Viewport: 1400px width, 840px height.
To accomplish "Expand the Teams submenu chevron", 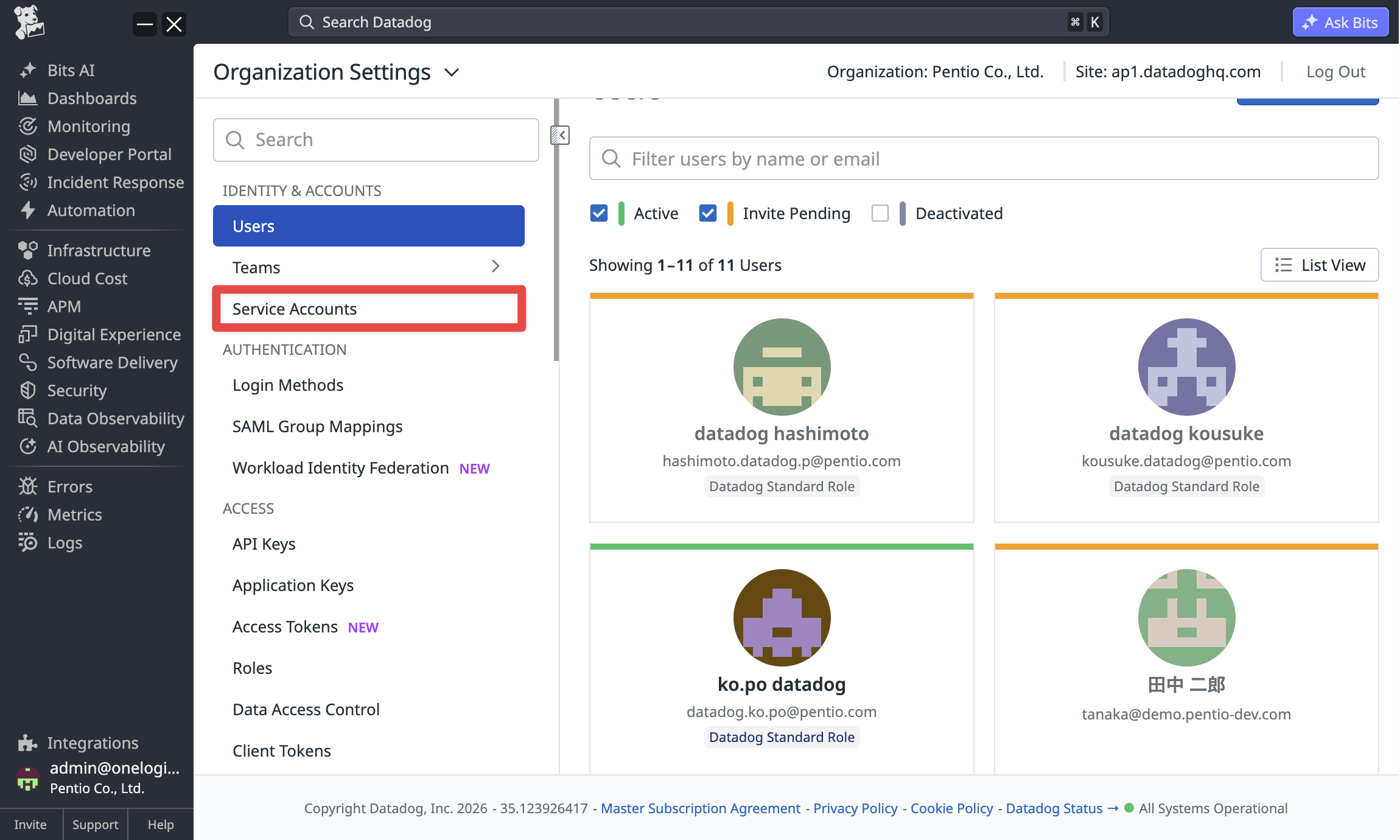I will coord(495,267).
